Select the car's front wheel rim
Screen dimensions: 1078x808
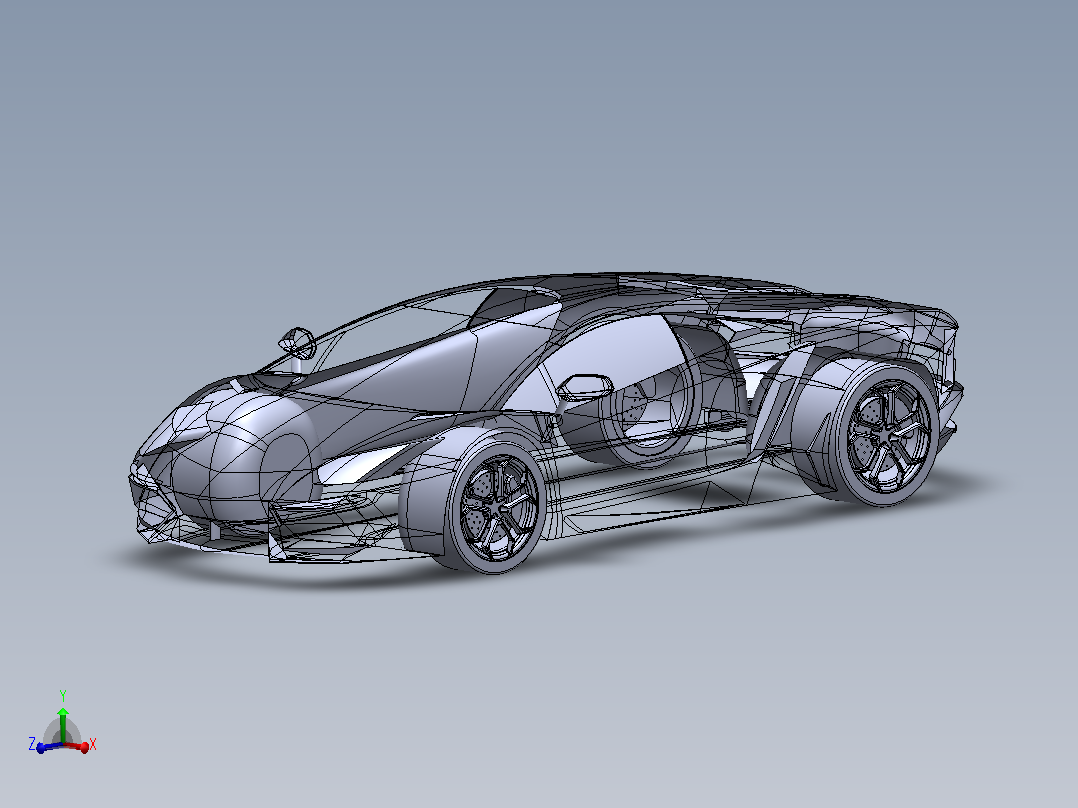(498, 509)
